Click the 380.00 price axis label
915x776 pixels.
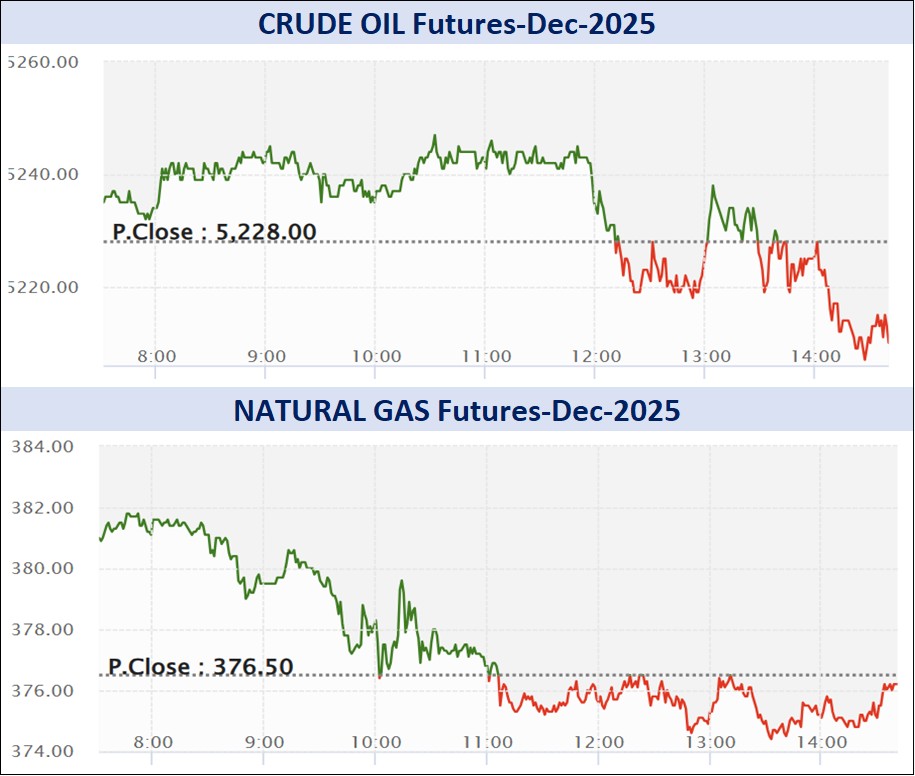[x=41, y=569]
